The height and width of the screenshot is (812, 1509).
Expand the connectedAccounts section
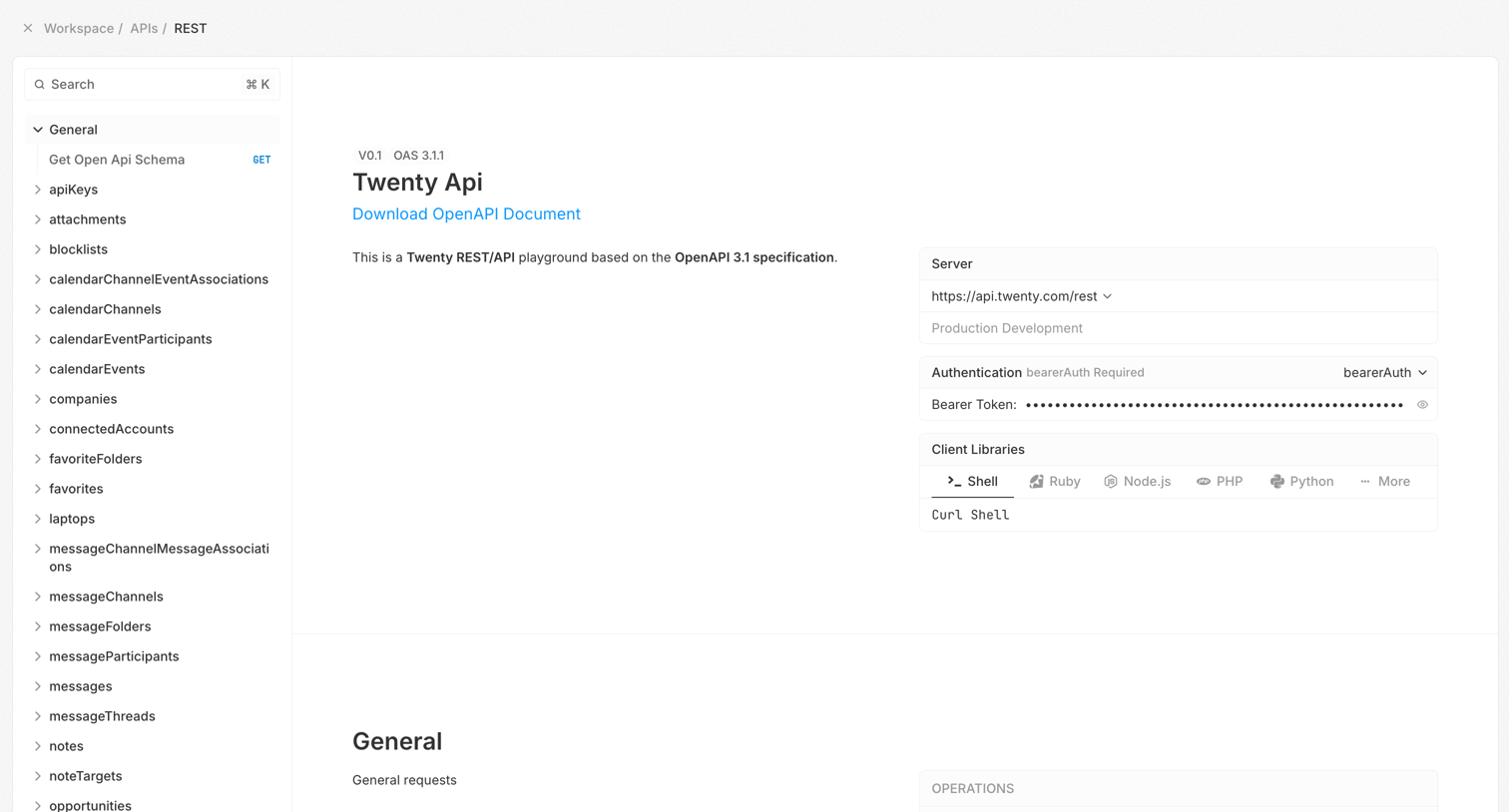[38, 429]
